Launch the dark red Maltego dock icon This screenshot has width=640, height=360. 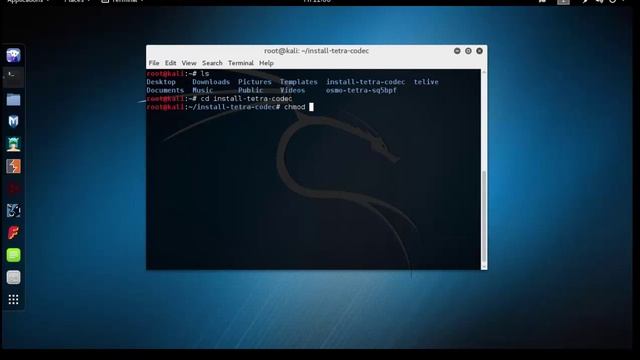pos(13,189)
